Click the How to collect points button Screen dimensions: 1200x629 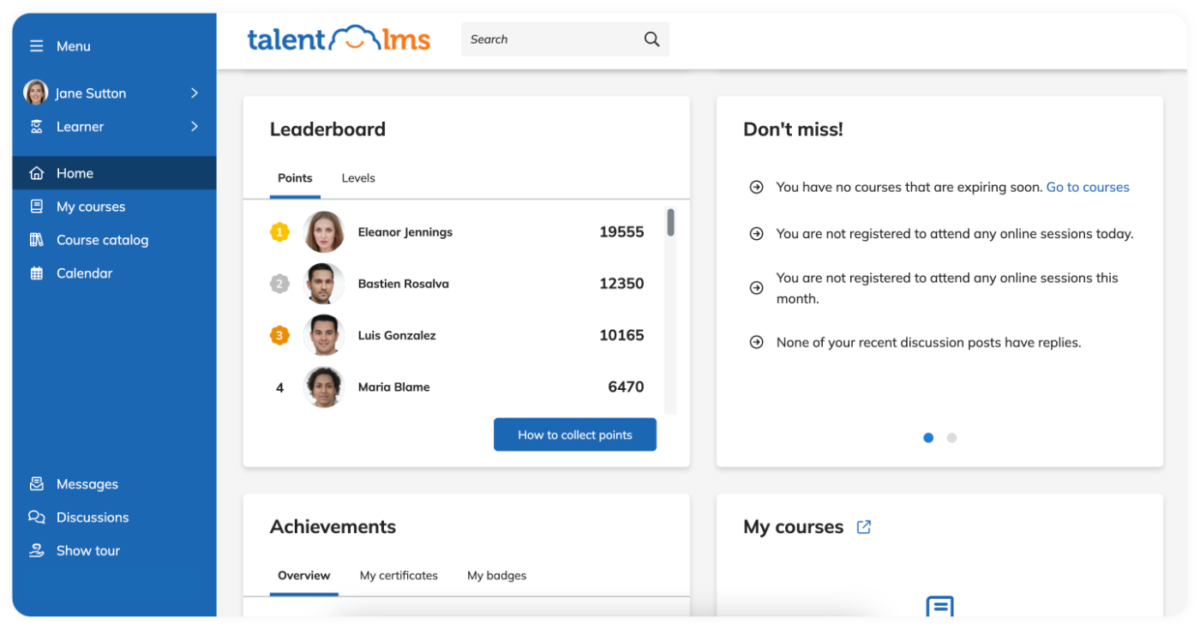pyautogui.click(x=574, y=434)
